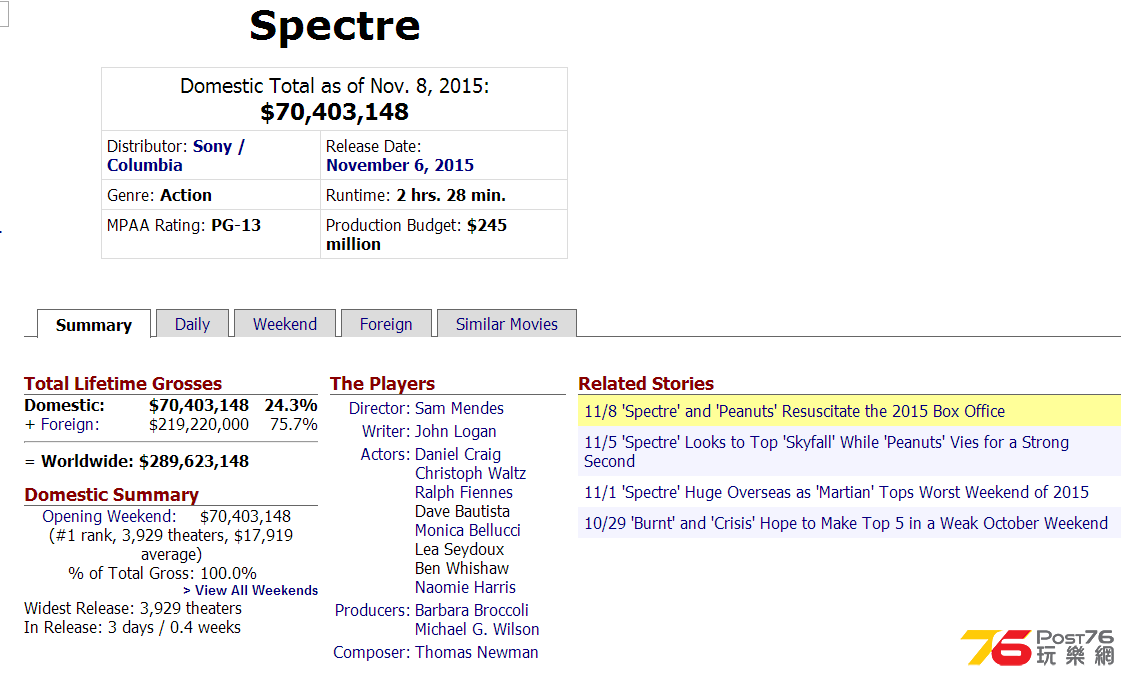Click the Widest Release 3,929 theaters text
This screenshot has width=1131, height=678.
pyautogui.click(x=133, y=608)
